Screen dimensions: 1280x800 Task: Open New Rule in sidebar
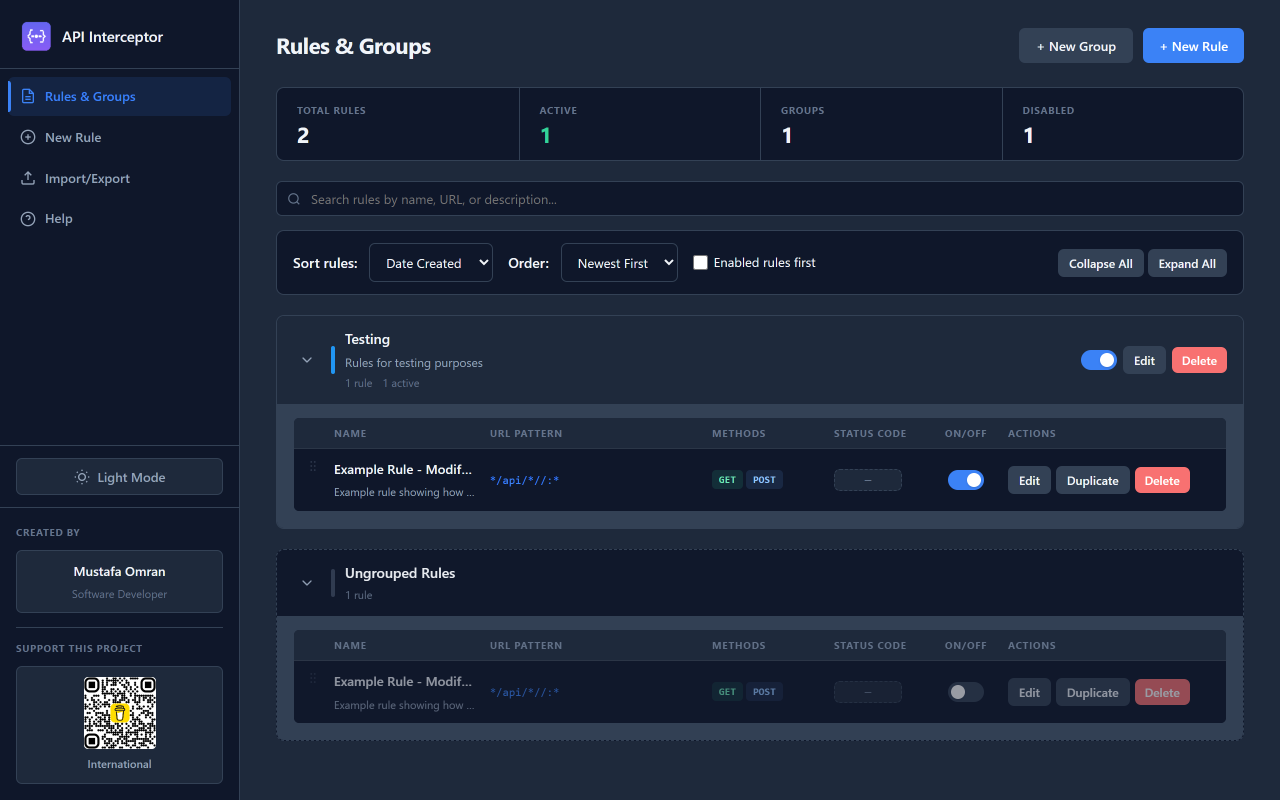[x=120, y=137]
